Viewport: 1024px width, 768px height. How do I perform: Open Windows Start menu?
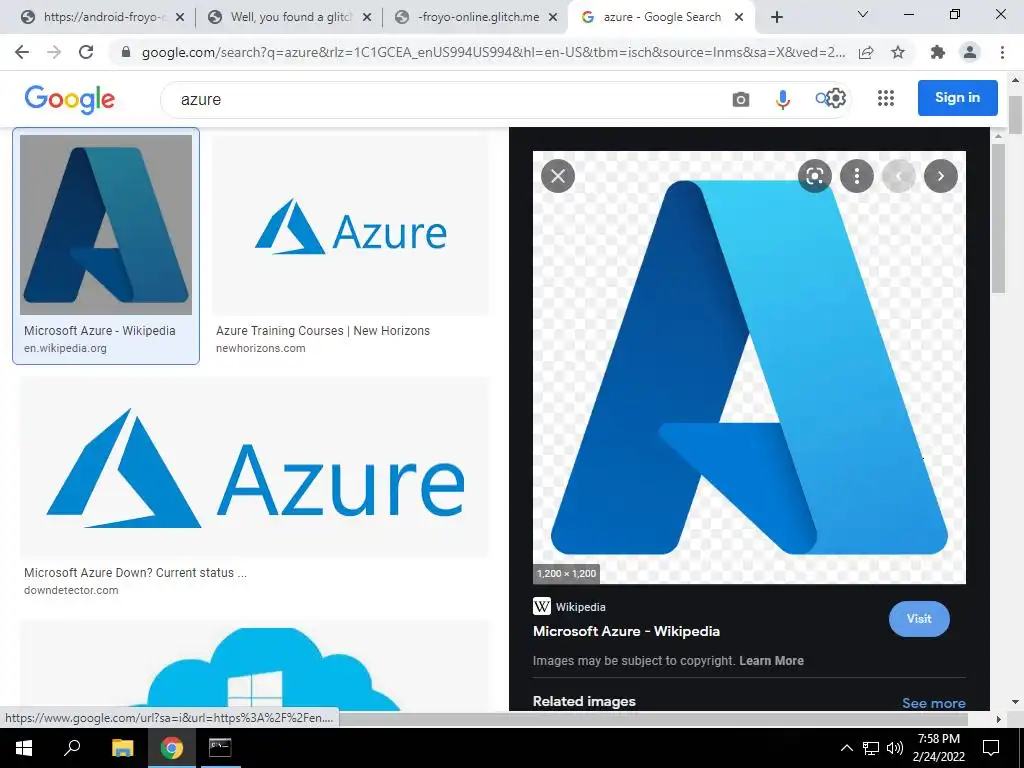tap(24, 748)
